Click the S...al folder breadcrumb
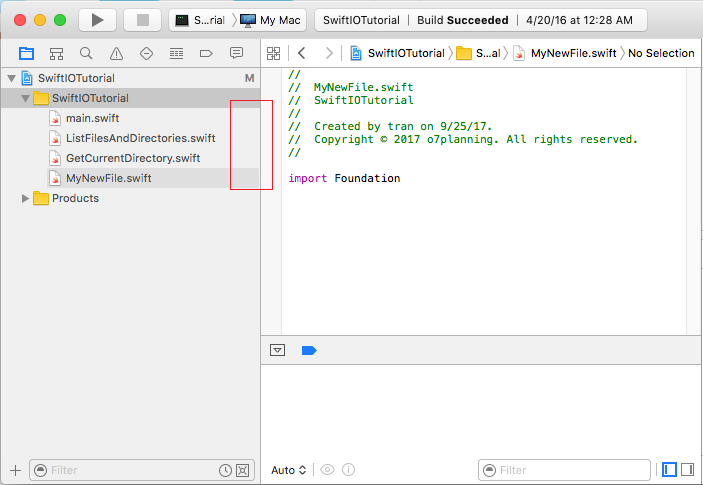 pyautogui.click(x=478, y=53)
